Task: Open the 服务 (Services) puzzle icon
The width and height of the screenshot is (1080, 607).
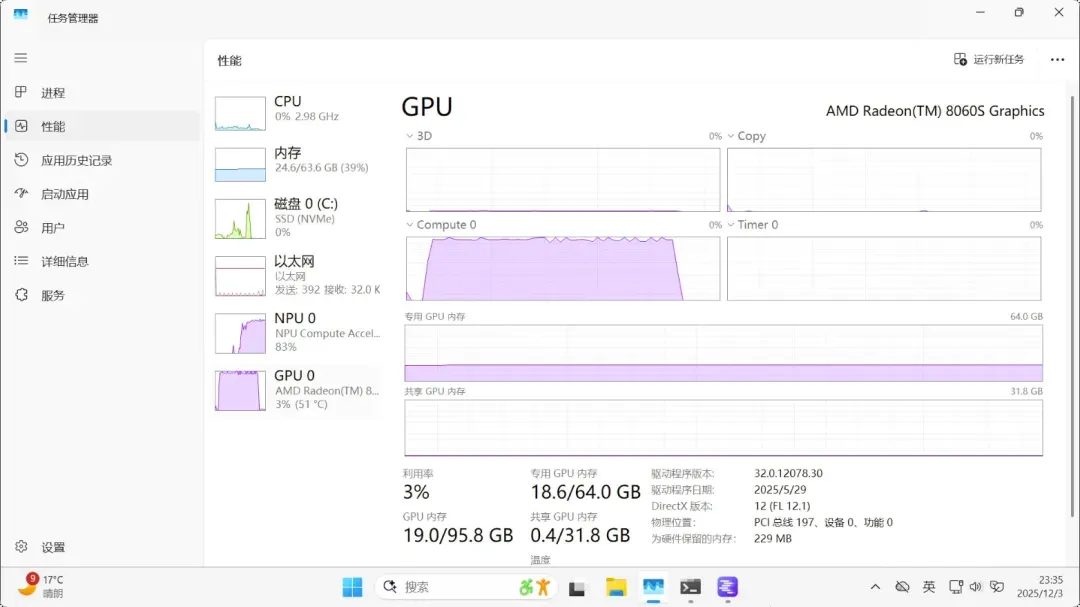Action: click(x=21, y=295)
